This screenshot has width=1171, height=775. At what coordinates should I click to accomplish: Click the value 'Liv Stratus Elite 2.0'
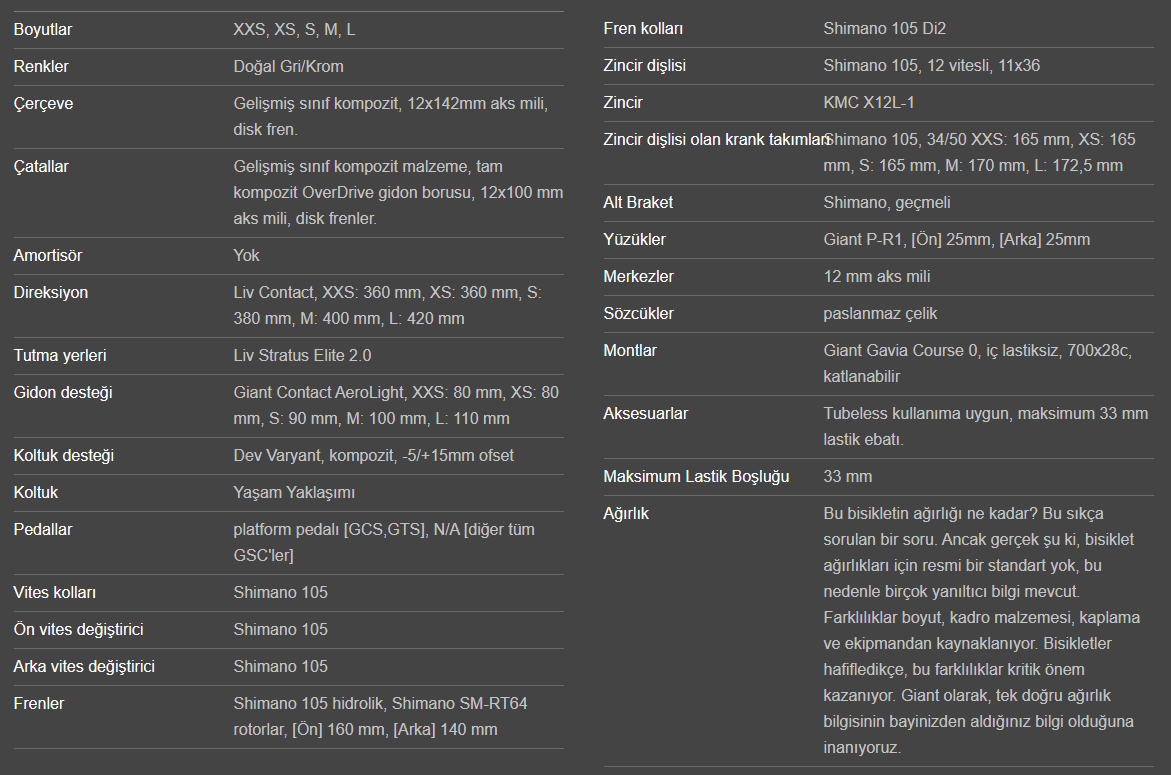[x=302, y=355]
